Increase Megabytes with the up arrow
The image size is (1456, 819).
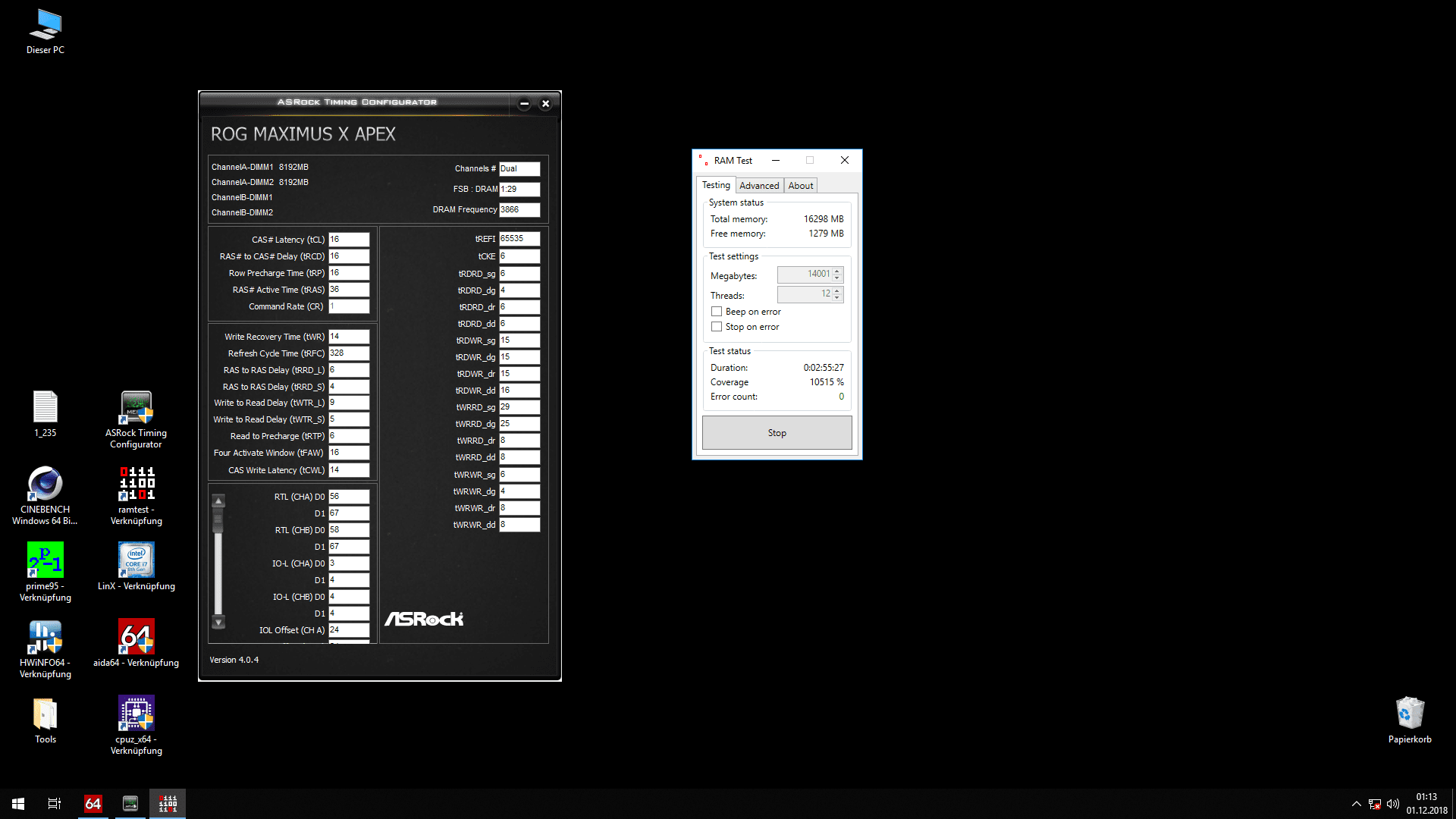click(x=837, y=271)
